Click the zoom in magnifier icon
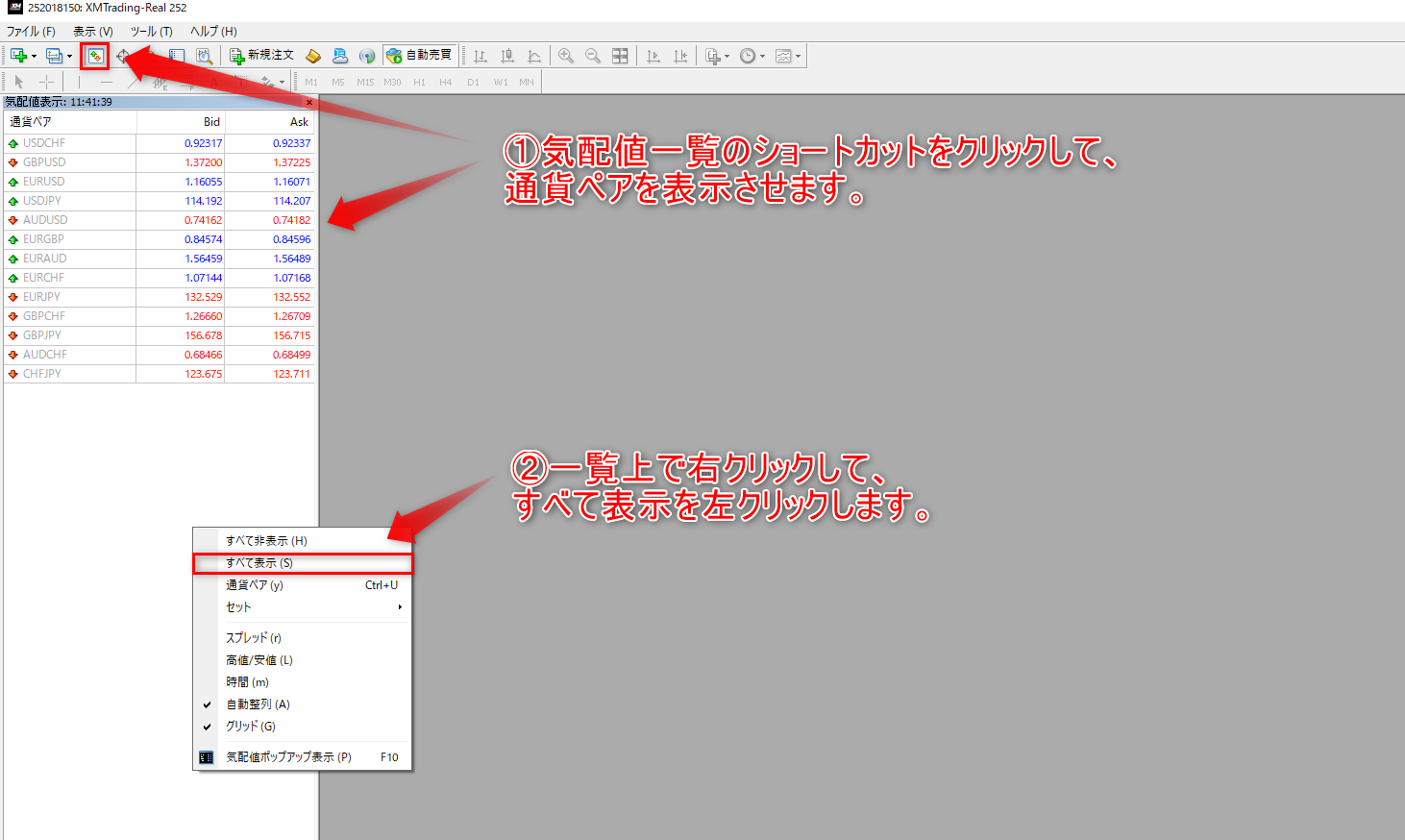1405x840 pixels. click(x=566, y=56)
